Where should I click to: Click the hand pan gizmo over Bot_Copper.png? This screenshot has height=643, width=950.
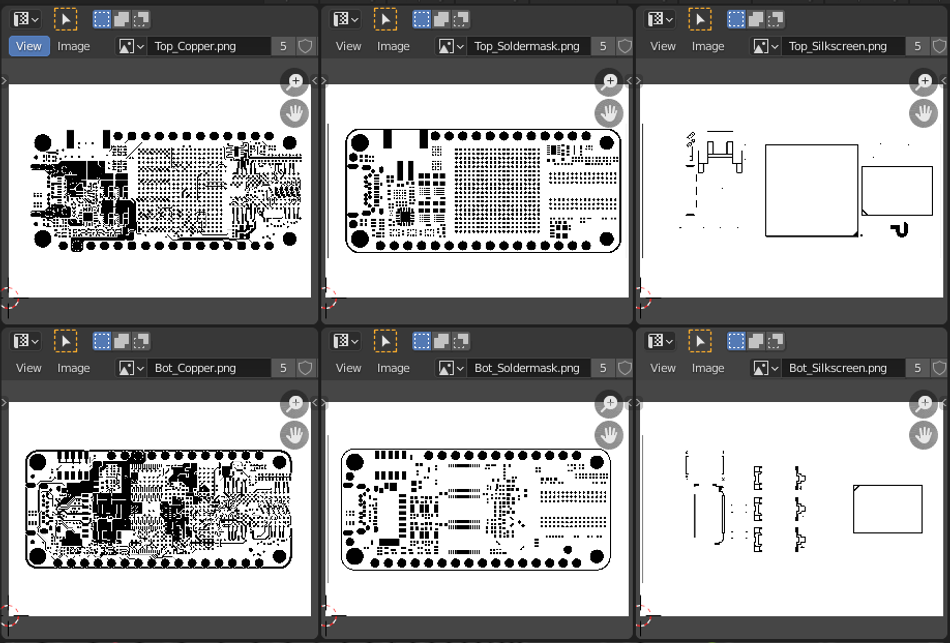click(294, 435)
